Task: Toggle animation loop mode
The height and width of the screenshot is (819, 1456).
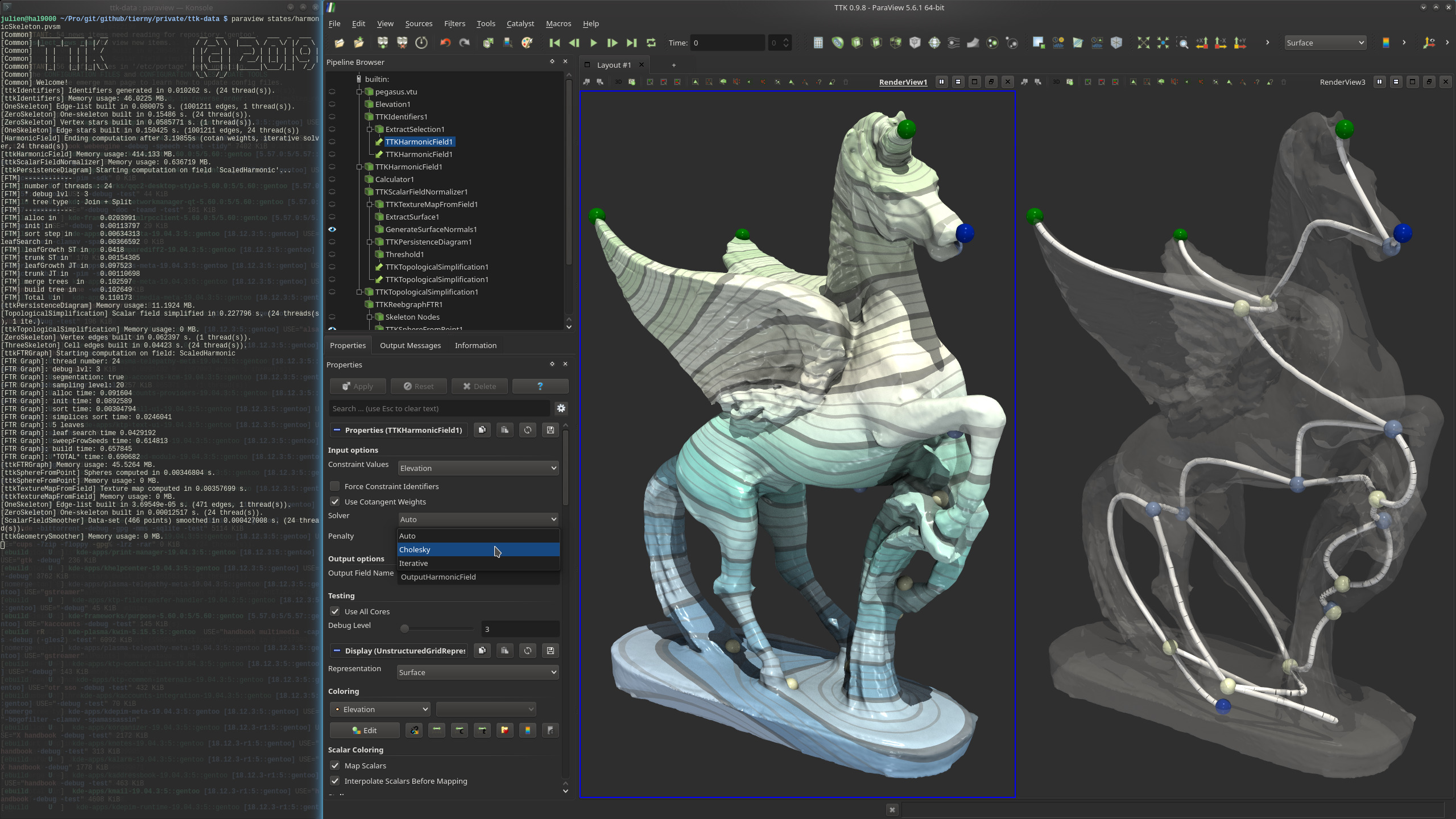Action: pos(651,43)
